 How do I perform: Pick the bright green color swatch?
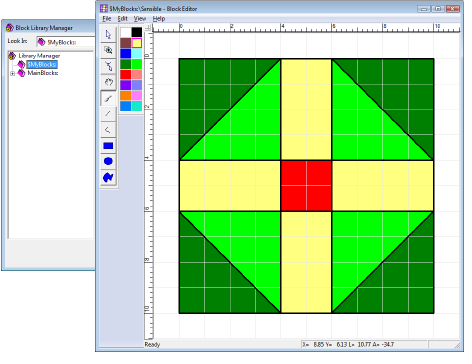(137, 64)
